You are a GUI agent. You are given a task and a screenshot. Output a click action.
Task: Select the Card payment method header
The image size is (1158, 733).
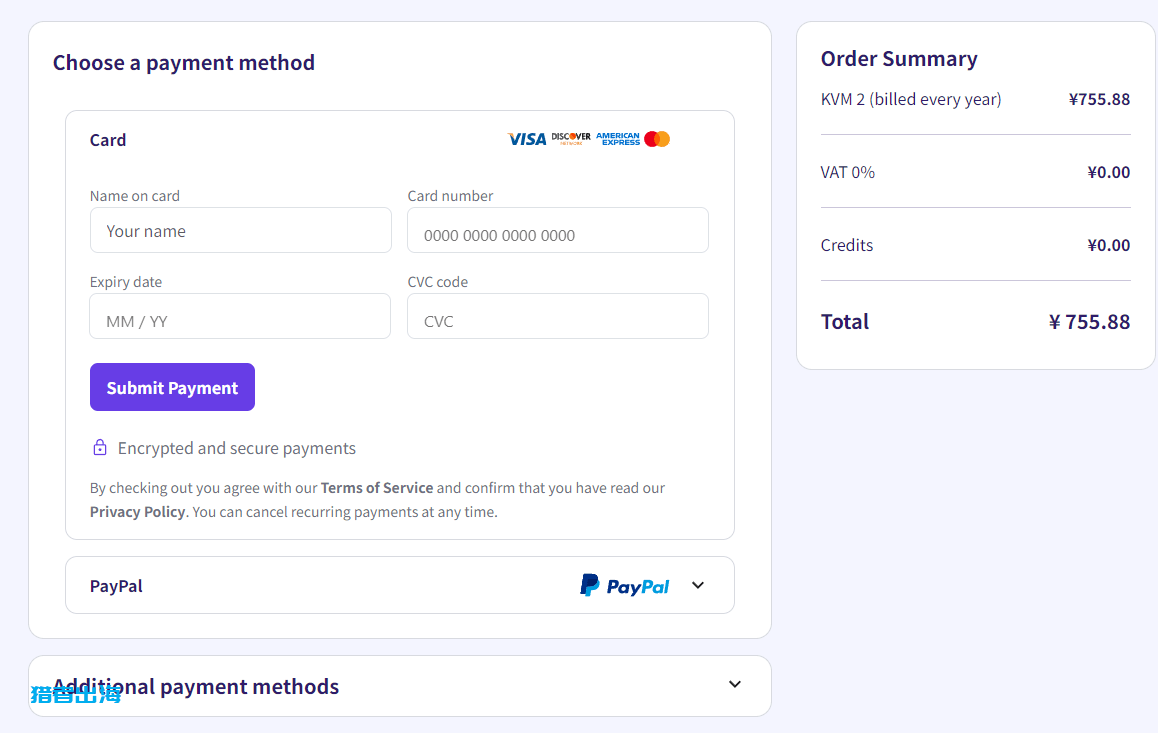[108, 140]
